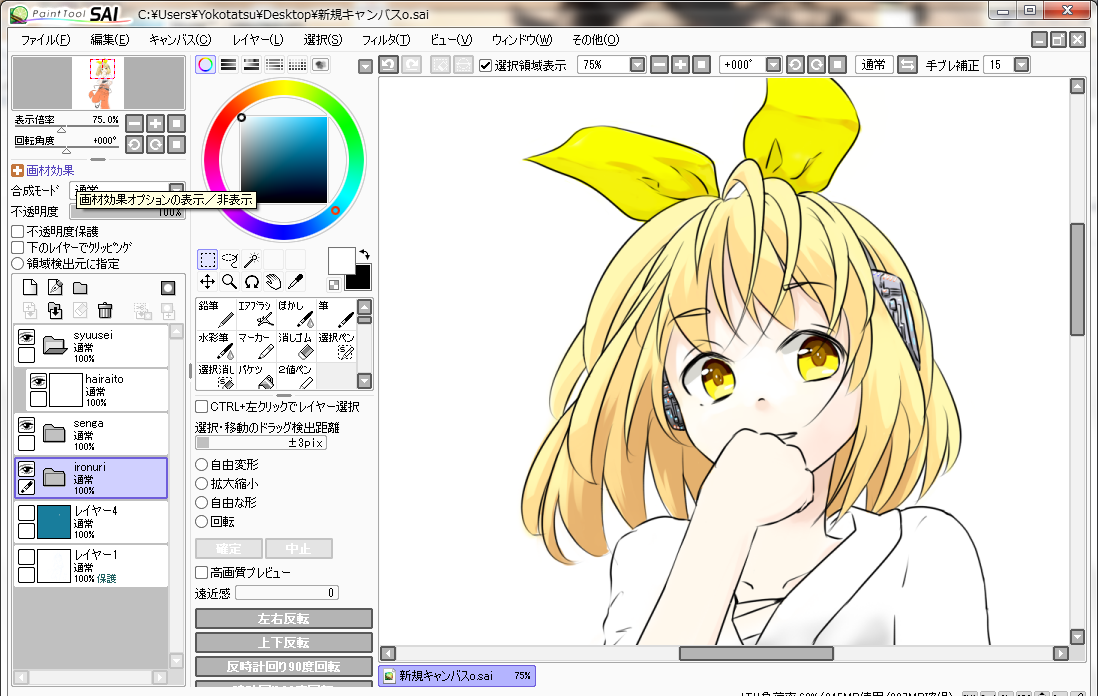The height and width of the screenshot is (696, 1098).
Task: Select 自由変形 radio option
Action: [x=202, y=464]
